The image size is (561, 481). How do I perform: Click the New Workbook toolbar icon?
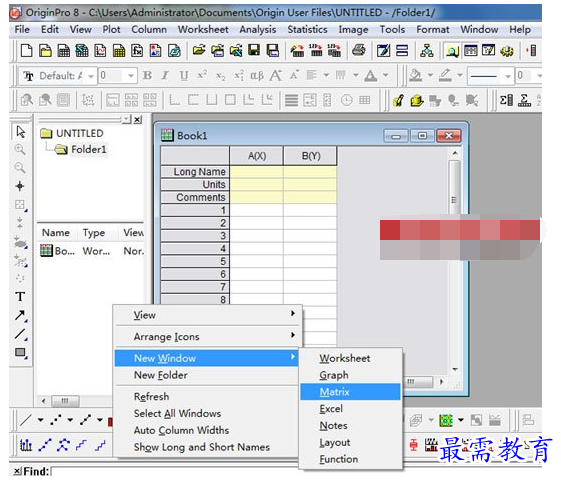click(x=64, y=51)
